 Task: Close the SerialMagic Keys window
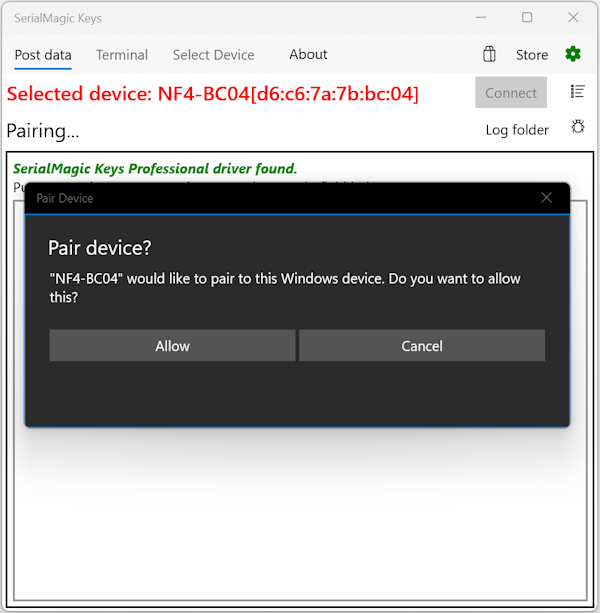[x=573, y=17]
